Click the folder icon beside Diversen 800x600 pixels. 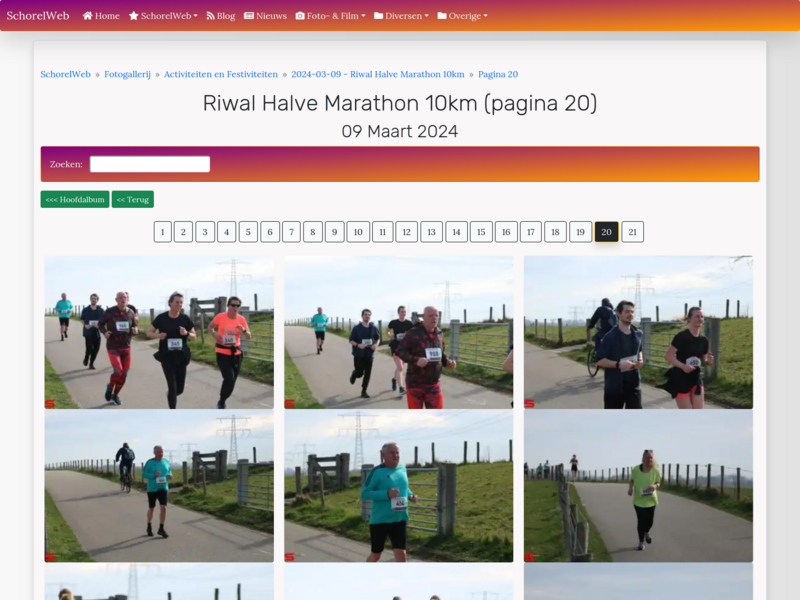coord(379,16)
